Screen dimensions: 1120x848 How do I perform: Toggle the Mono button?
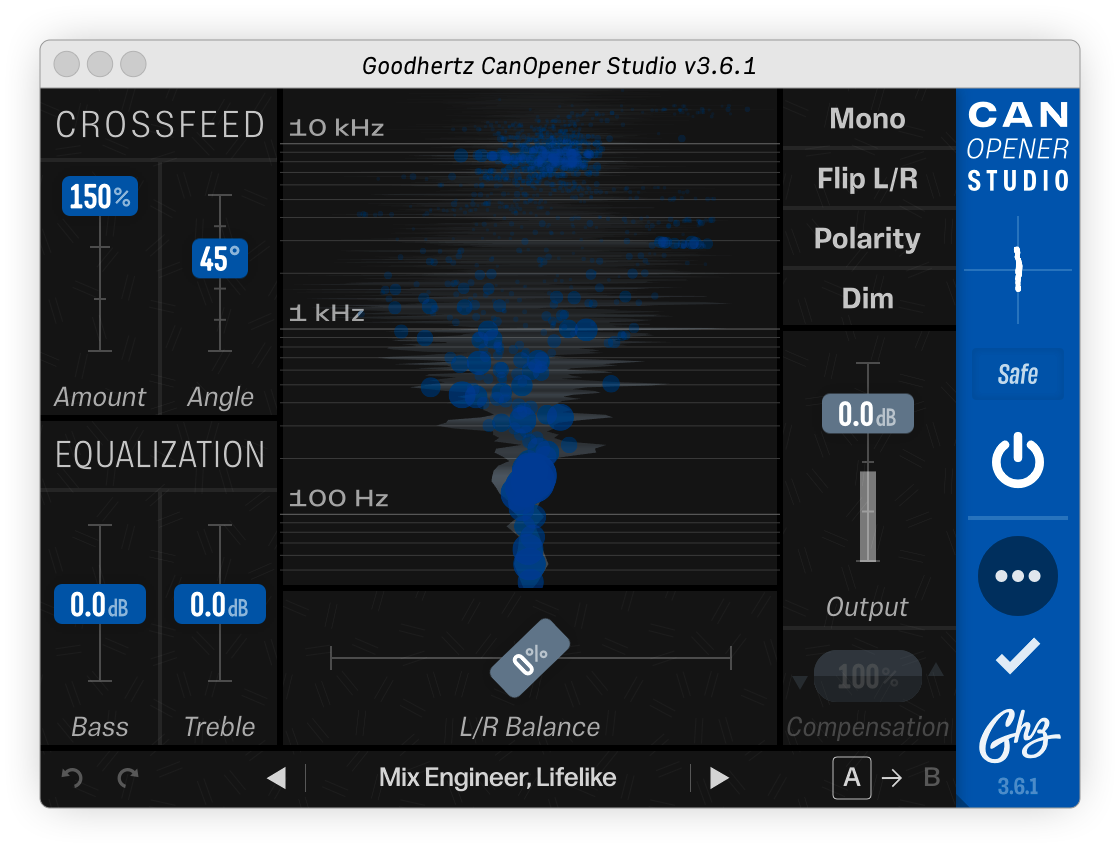tap(869, 119)
